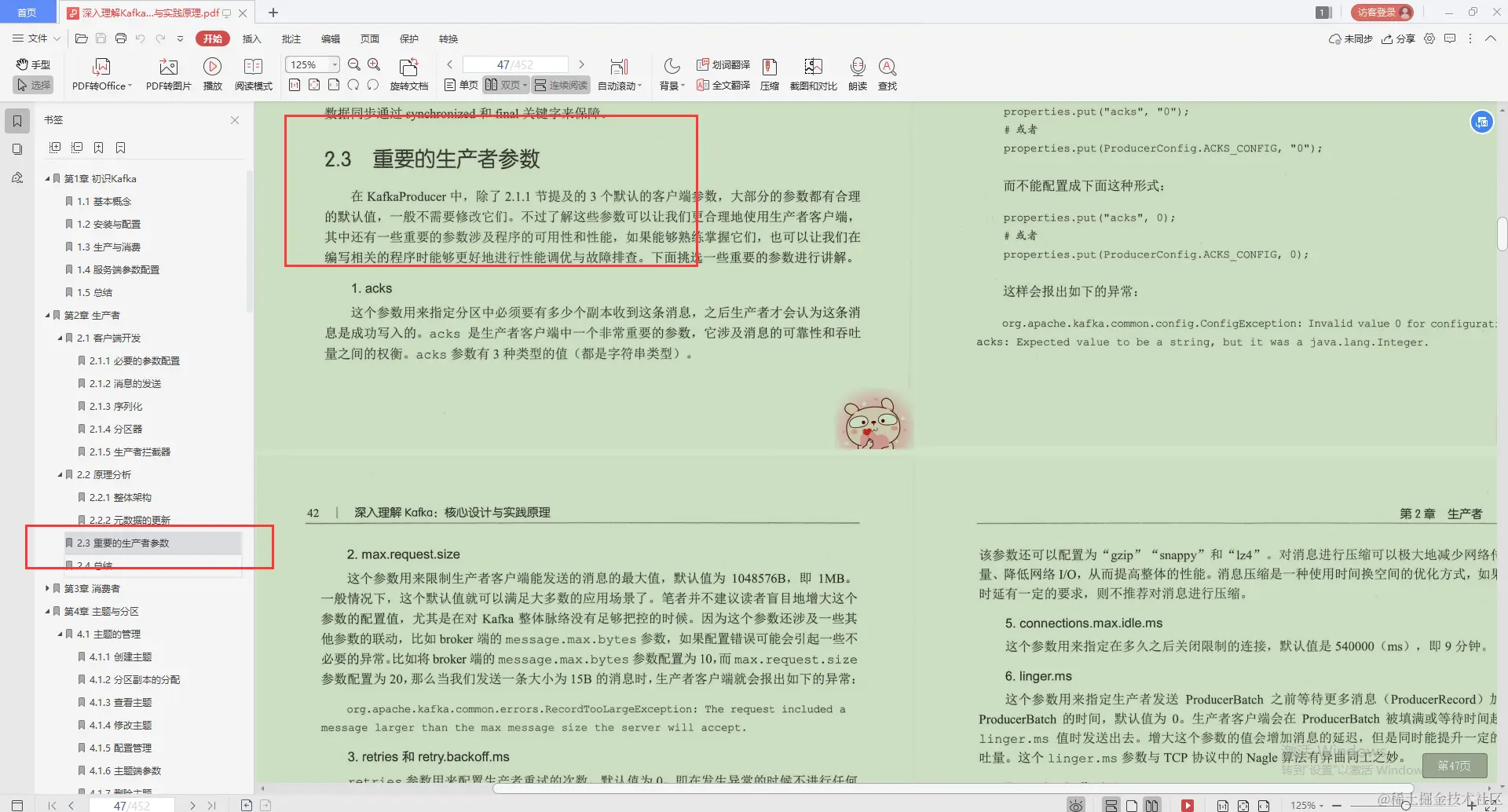Start 播放 slideshow playback
Image resolution: width=1508 pixels, height=812 pixels.
(212, 73)
